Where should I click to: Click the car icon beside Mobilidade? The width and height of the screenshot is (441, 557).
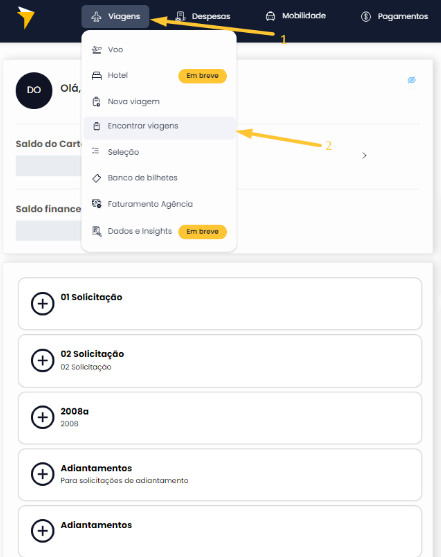(270, 16)
